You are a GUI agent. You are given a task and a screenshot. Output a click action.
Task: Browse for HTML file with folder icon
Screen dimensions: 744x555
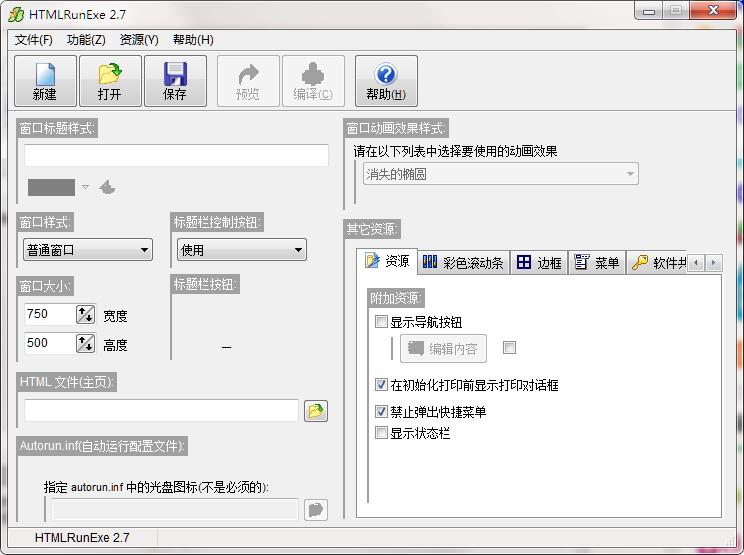pos(316,411)
